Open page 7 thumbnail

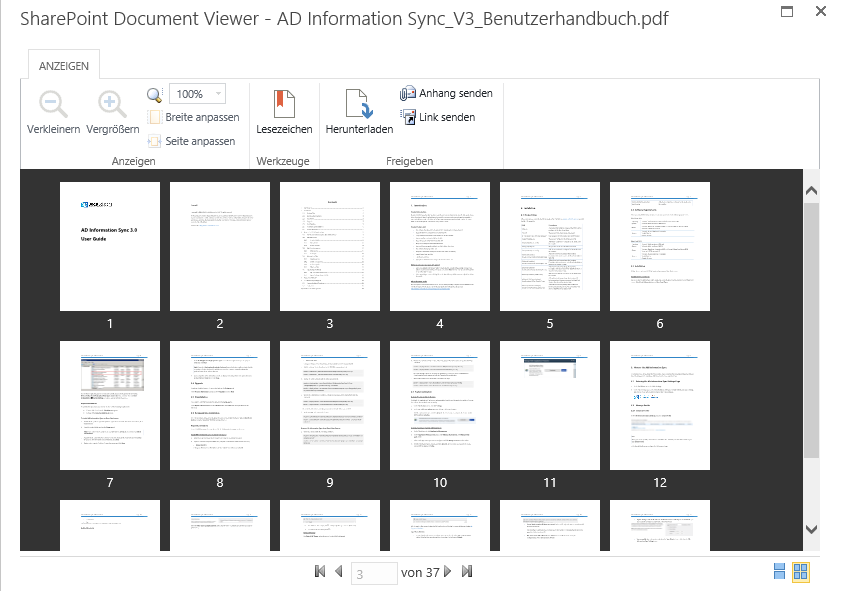[110, 405]
